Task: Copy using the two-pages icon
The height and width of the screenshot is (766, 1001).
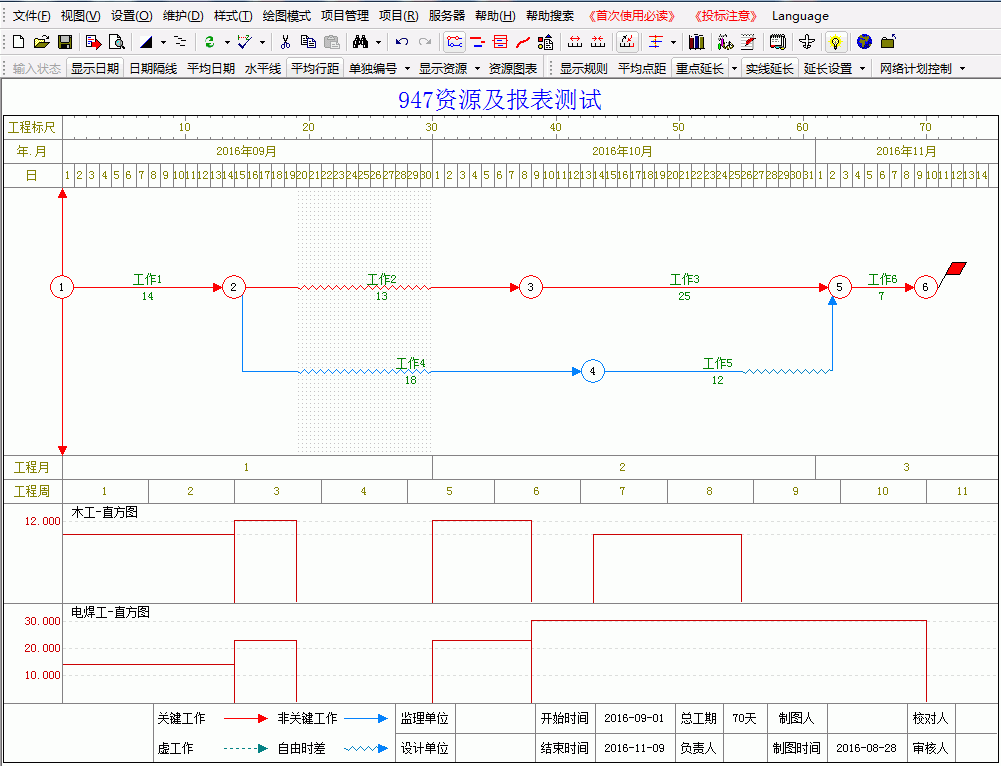Action: [308, 42]
